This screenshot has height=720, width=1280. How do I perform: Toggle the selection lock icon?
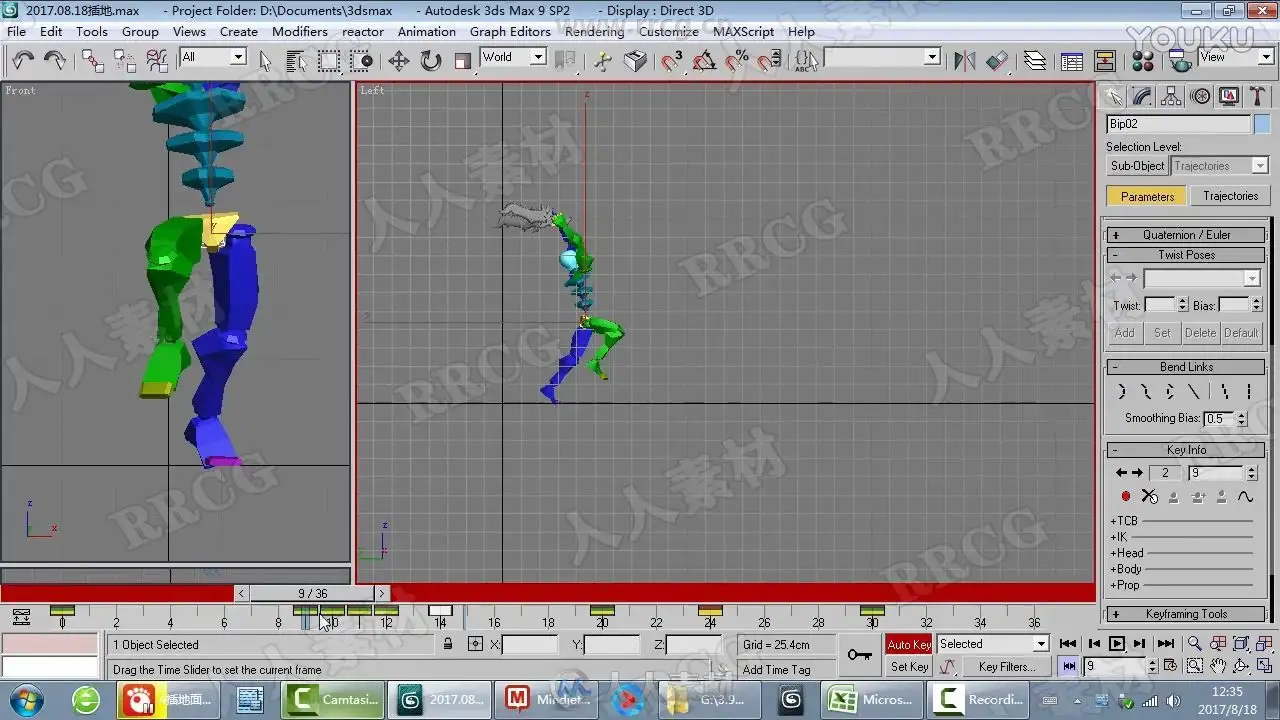pyautogui.click(x=448, y=645)
